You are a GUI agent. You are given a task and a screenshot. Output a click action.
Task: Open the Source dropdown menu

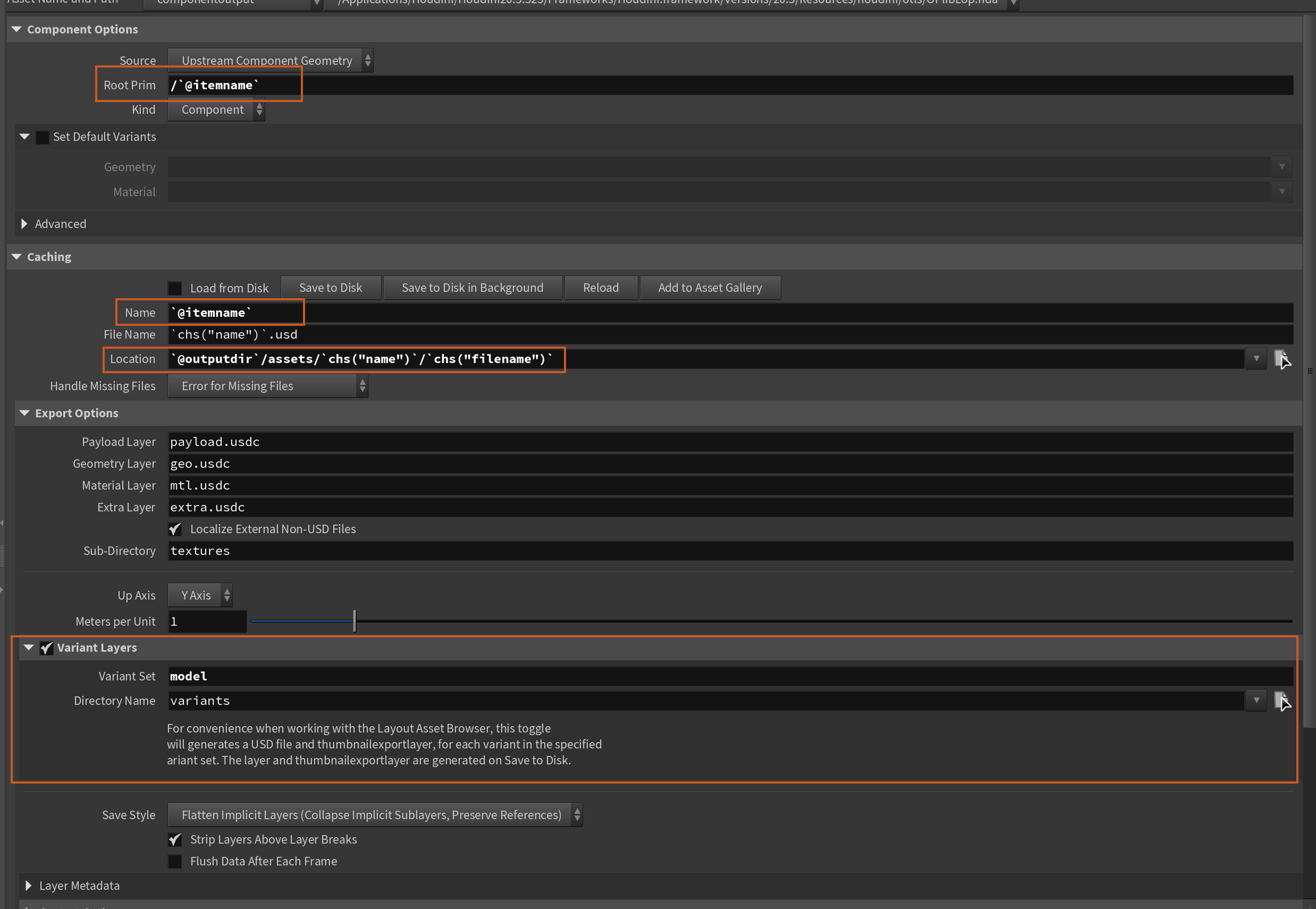click(x=270, y=61)
